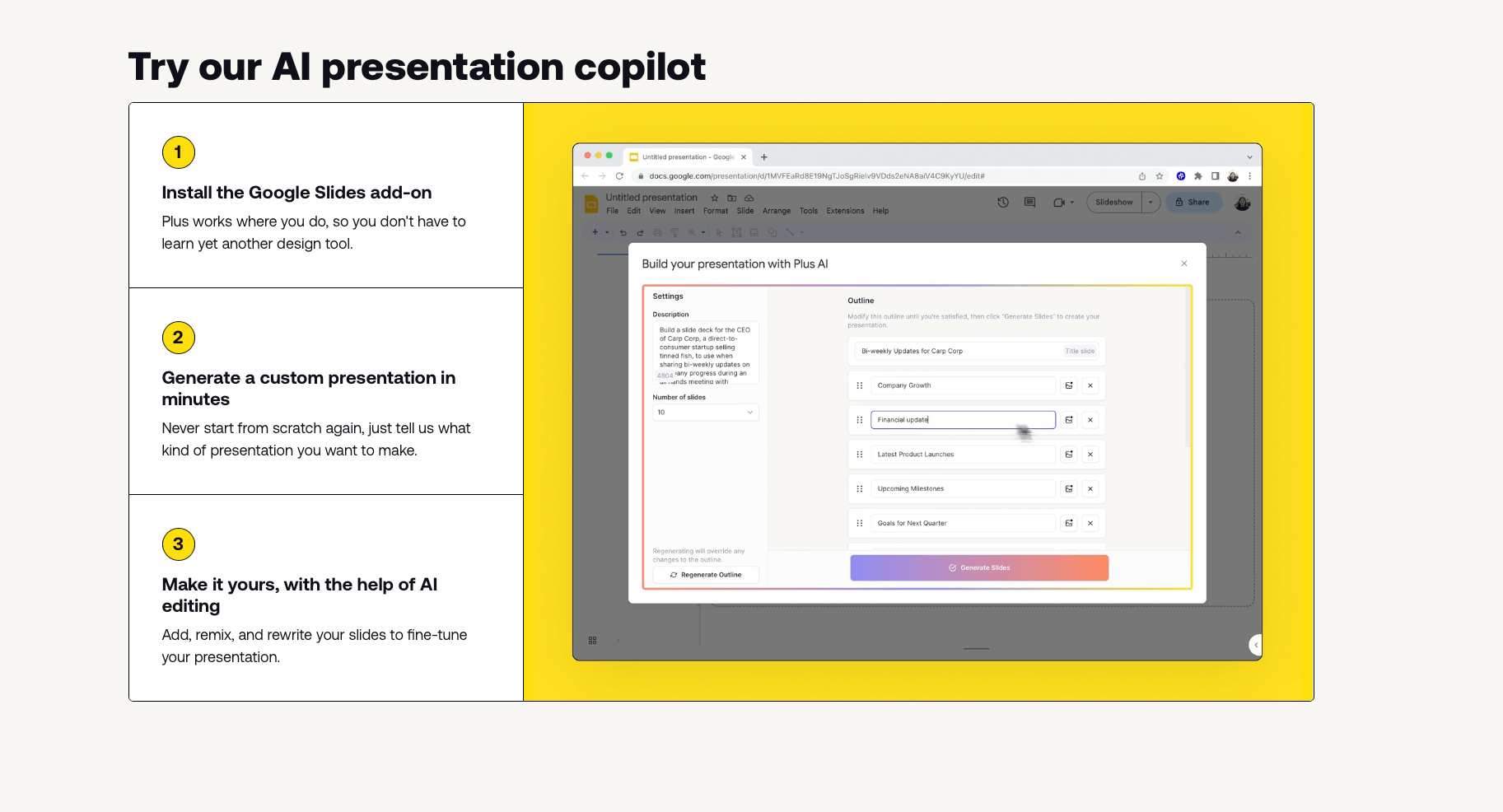The width and height of the screenshot is (1503, 812).
Task: Click the paint format roller icon
Action: pyautogui.click(x=674, y=233)
